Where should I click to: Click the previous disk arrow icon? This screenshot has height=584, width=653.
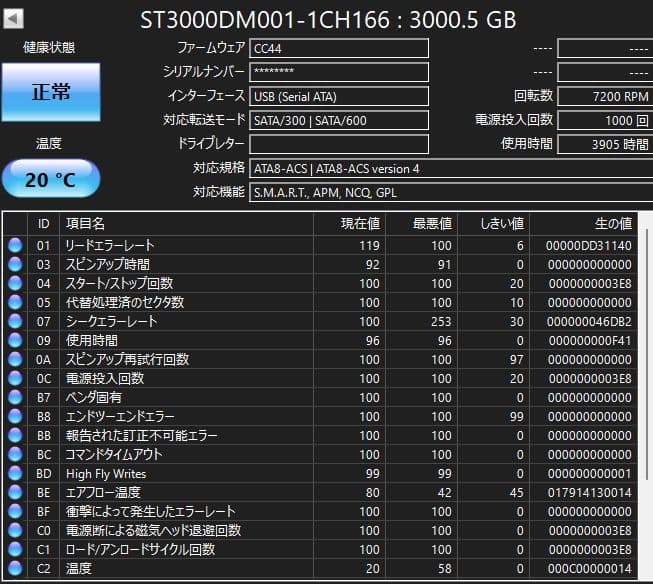[x=16, y=19]
